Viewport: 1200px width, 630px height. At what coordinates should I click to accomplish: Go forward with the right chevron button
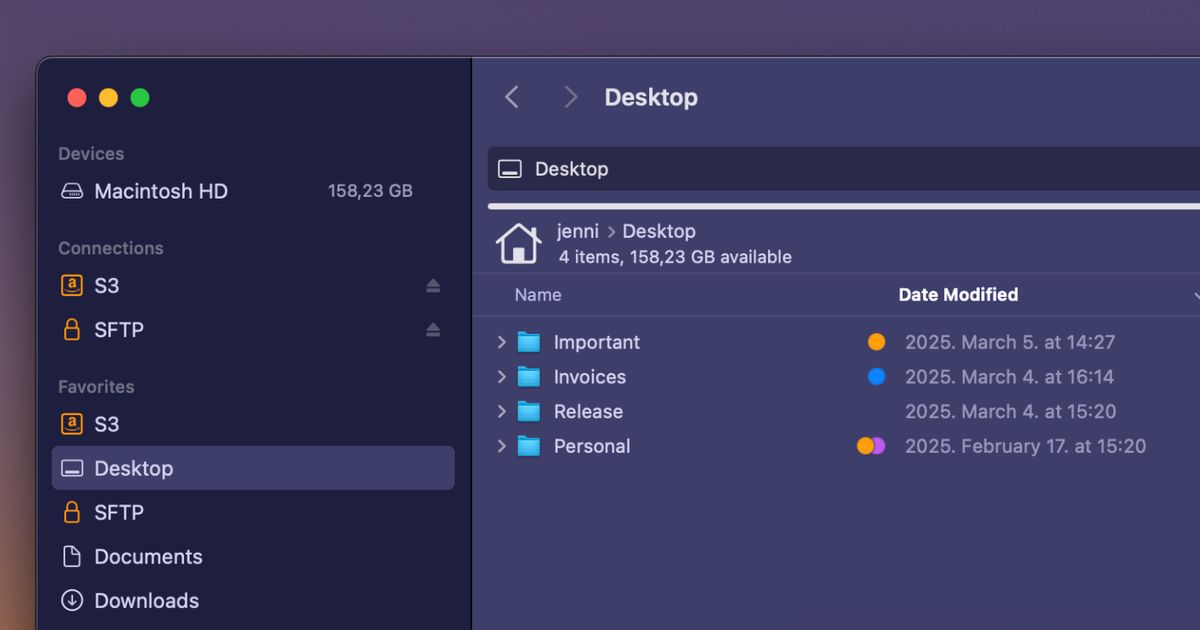click(571, 97)
